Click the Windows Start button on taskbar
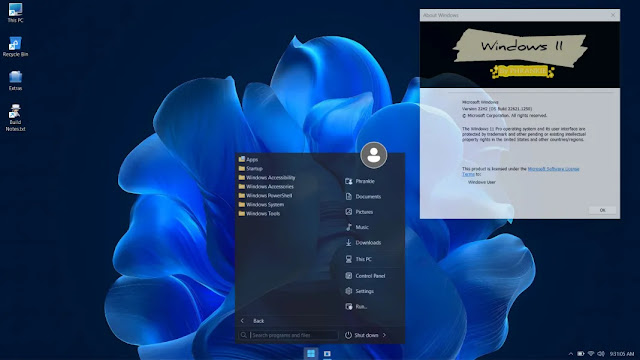Image resolution: width=640 pixels, height=360 pixels. coord(311,353)
